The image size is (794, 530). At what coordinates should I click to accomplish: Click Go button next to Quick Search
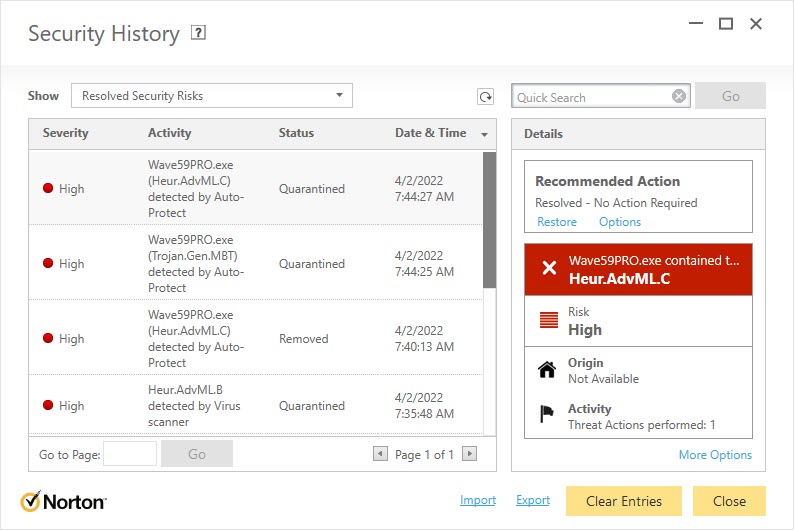[x=730, y=96]
